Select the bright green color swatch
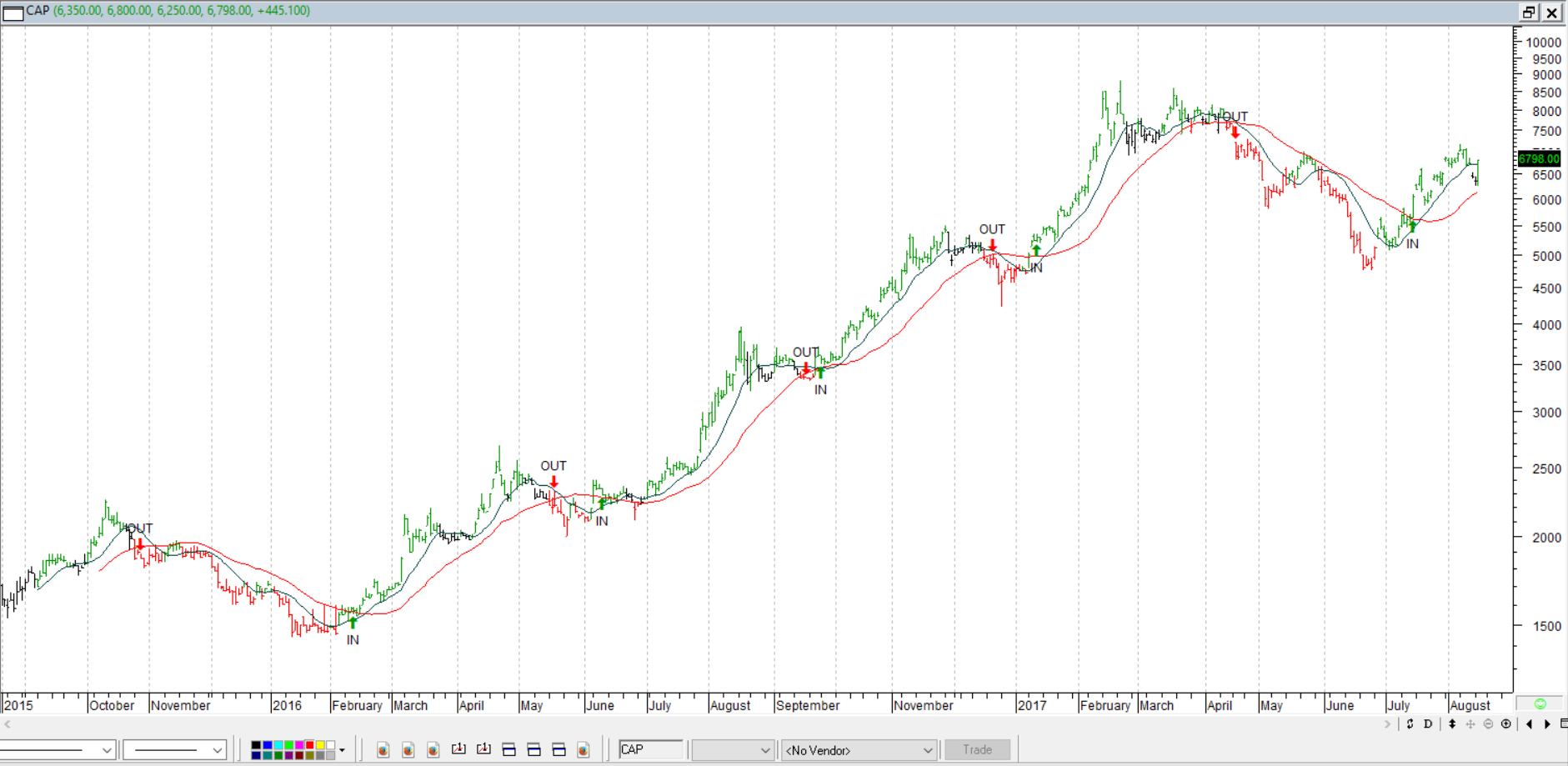The height and width of the screenshot is (766, 1568). (x=288, y=745)
